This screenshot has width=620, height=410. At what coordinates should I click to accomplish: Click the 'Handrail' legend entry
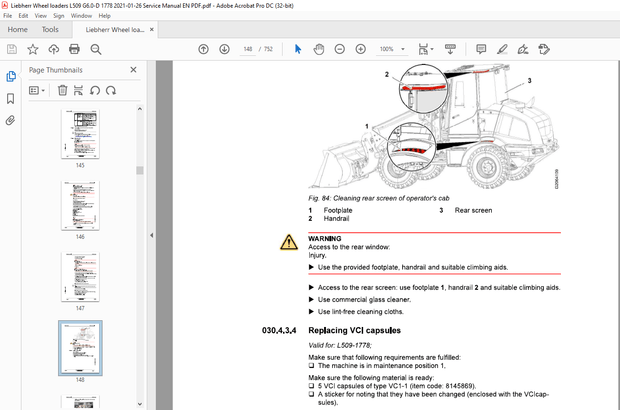click(336, 219)
